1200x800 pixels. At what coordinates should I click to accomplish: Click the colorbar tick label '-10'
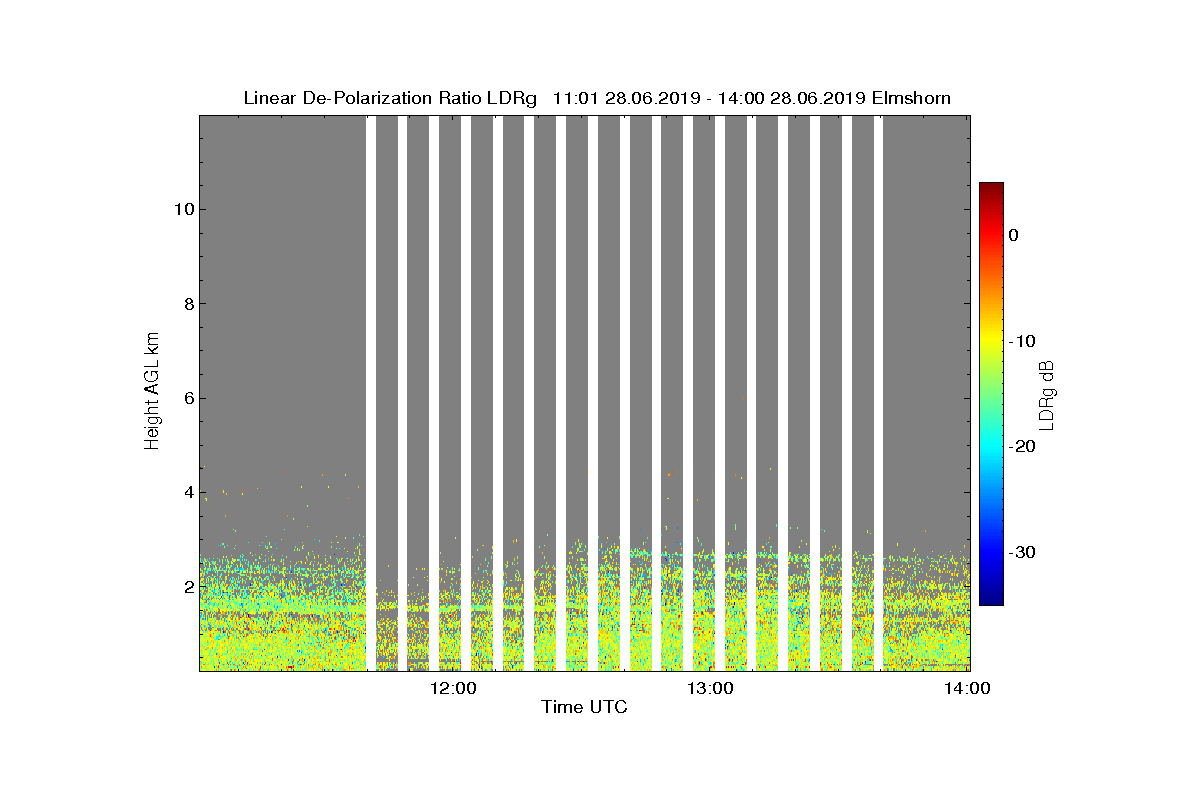pyautogui.click(x=1021, y=341)
